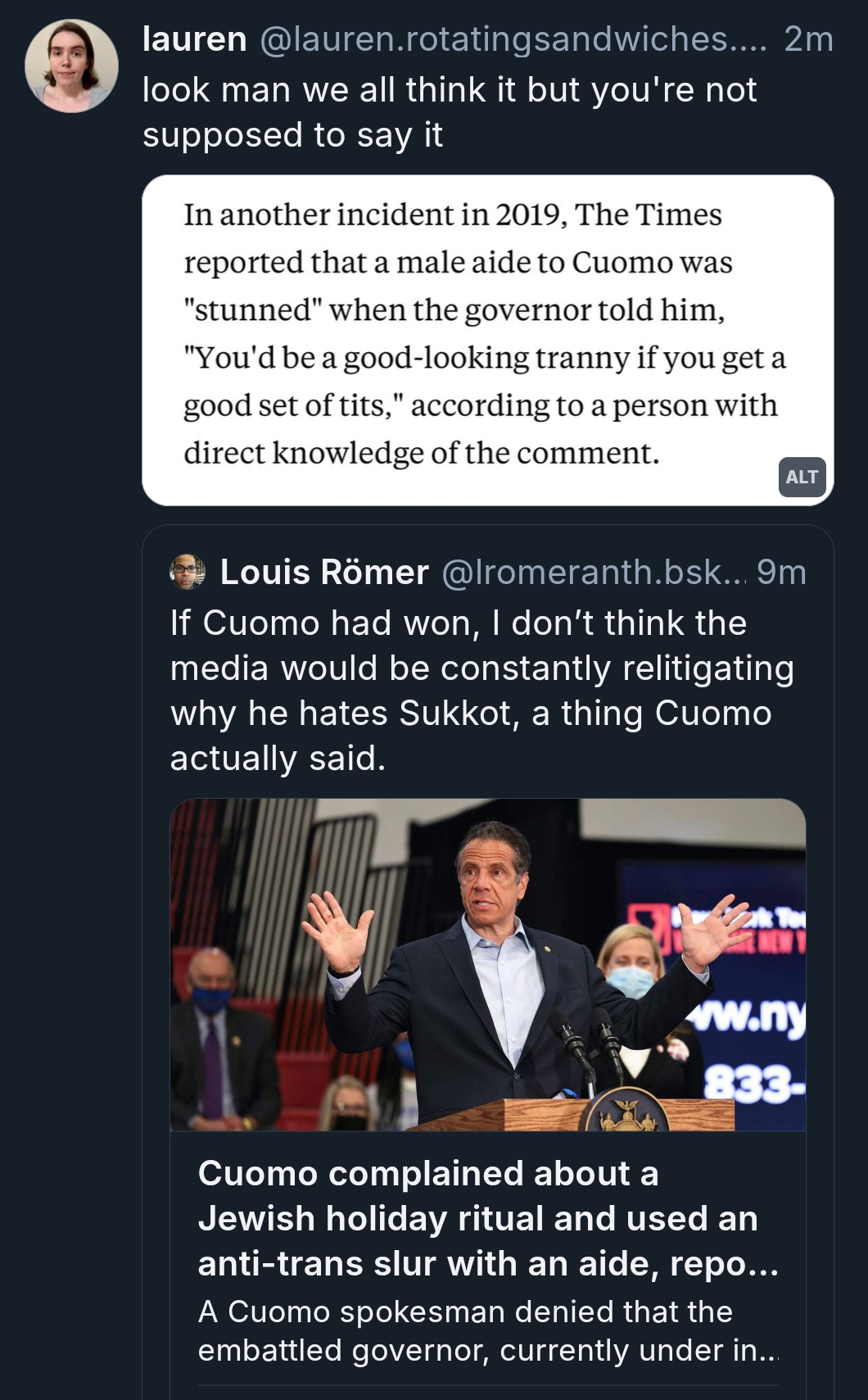868x1400 pixels.
Task: Select the Louis Römer display name
Action: click(x=324, y=573)
